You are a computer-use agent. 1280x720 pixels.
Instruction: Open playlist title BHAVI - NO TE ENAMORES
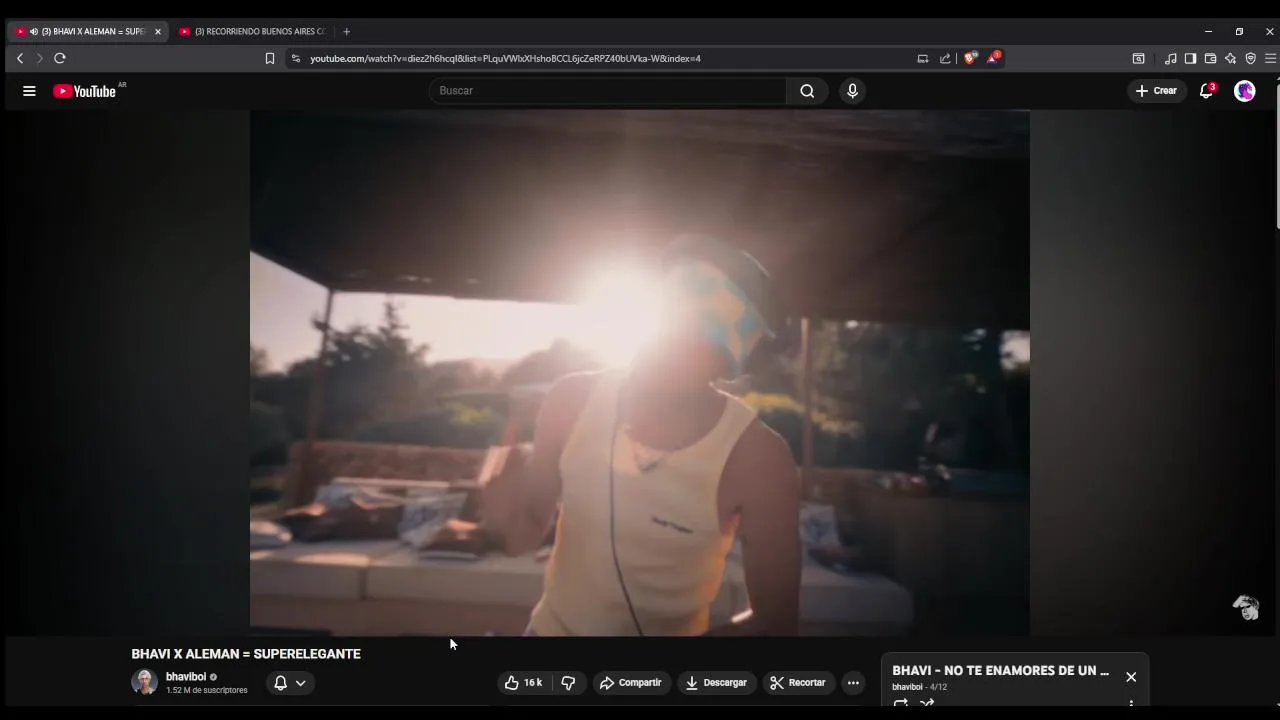pyautogui.click(x=1000, y=671)
